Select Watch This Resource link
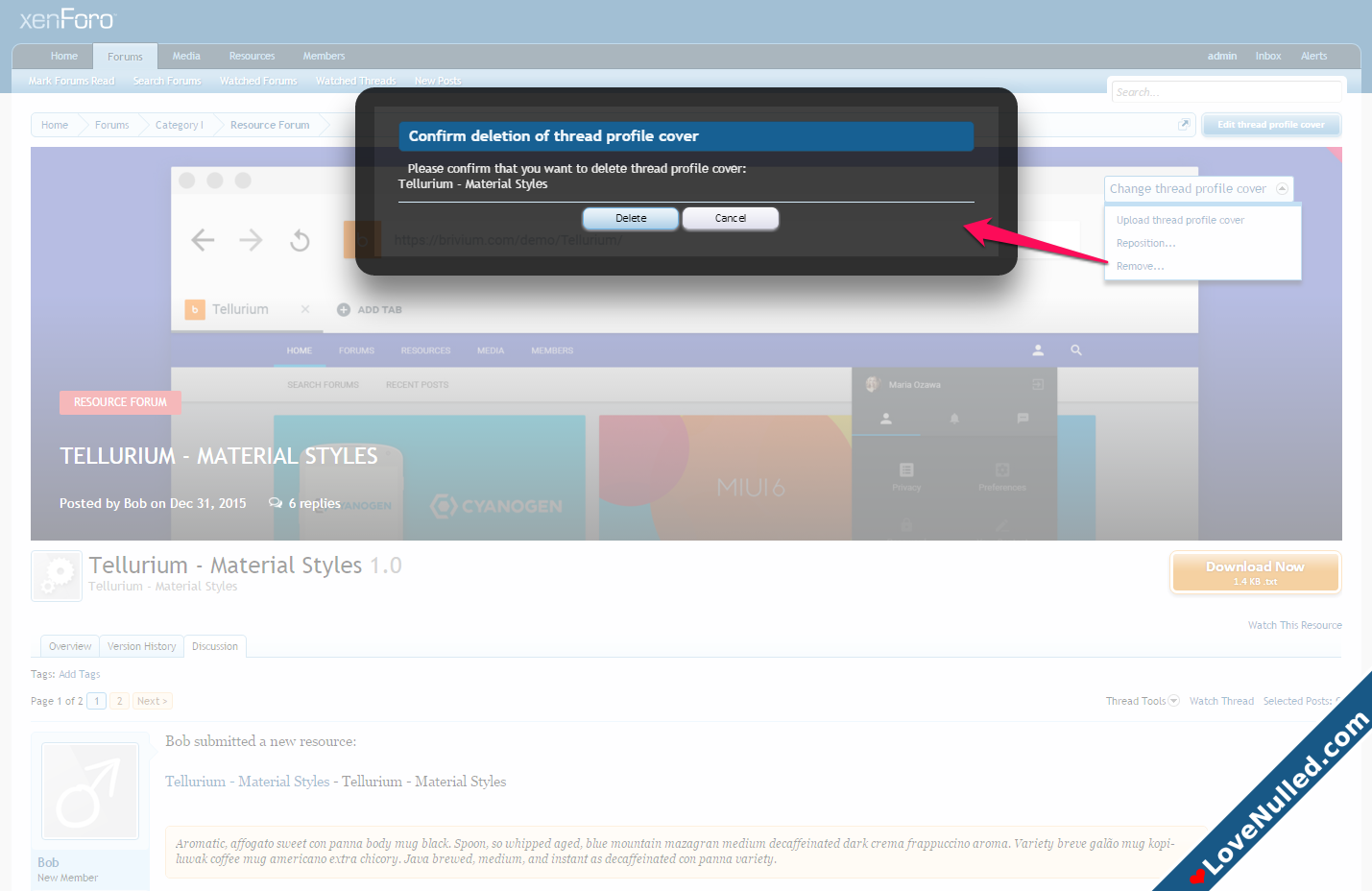The image size is (1372, 891). [x=1295, y=625]
